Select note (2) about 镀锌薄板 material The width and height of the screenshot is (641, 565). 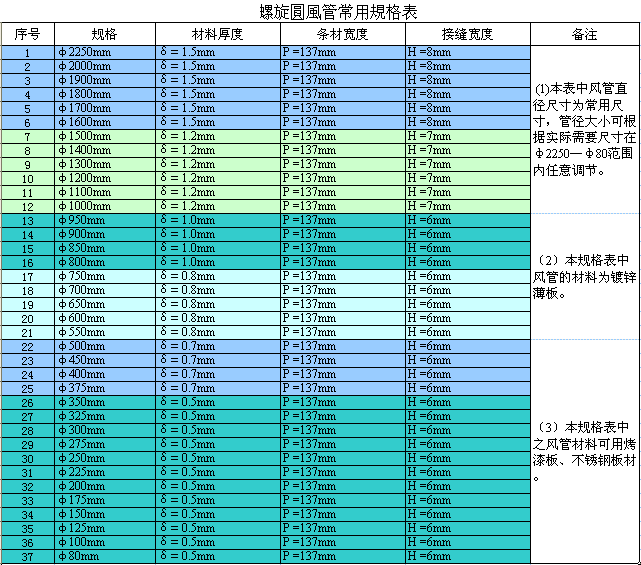(x=585, y=275)
